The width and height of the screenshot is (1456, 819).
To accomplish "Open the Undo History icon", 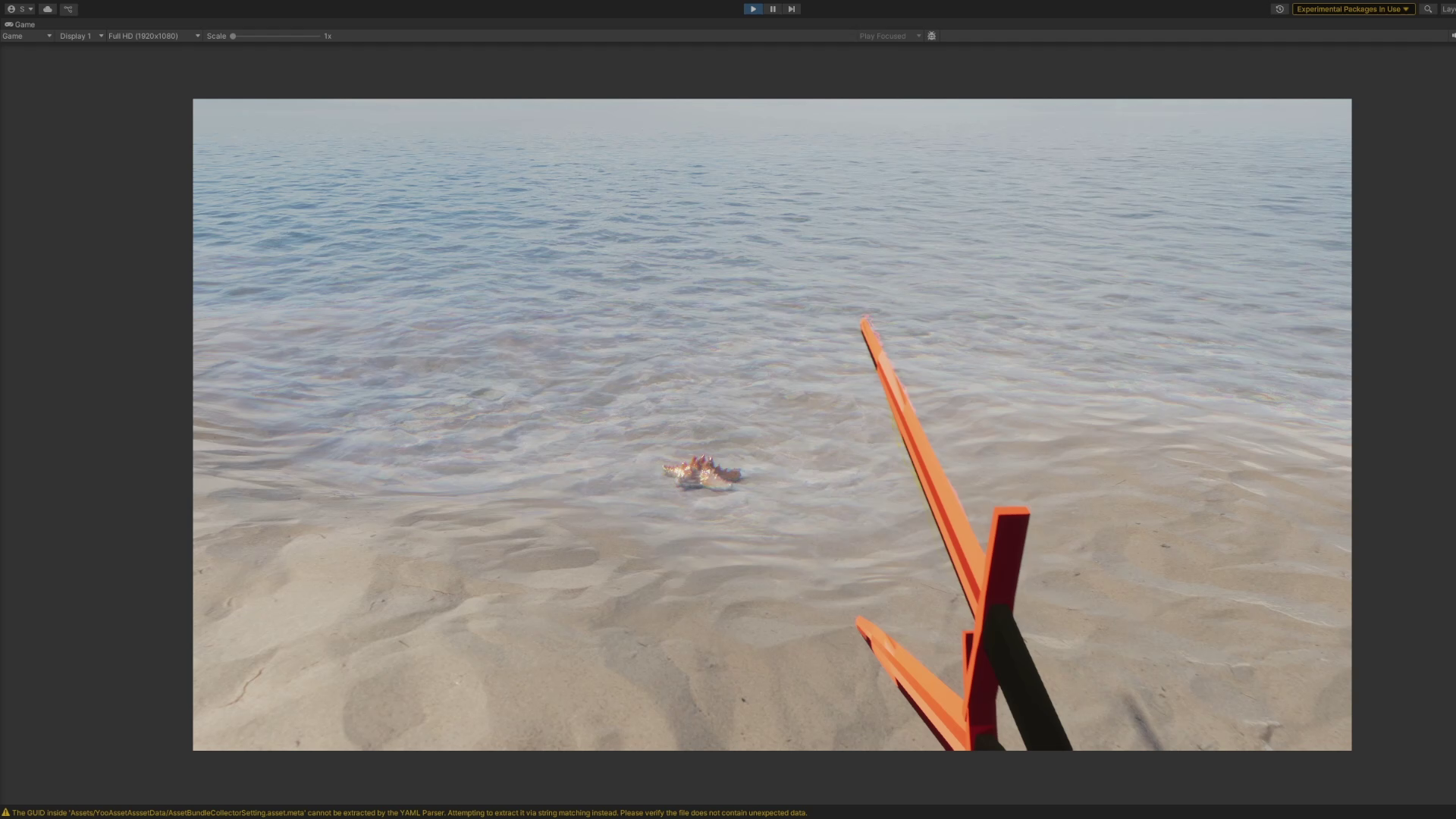I will [1279, 9].
